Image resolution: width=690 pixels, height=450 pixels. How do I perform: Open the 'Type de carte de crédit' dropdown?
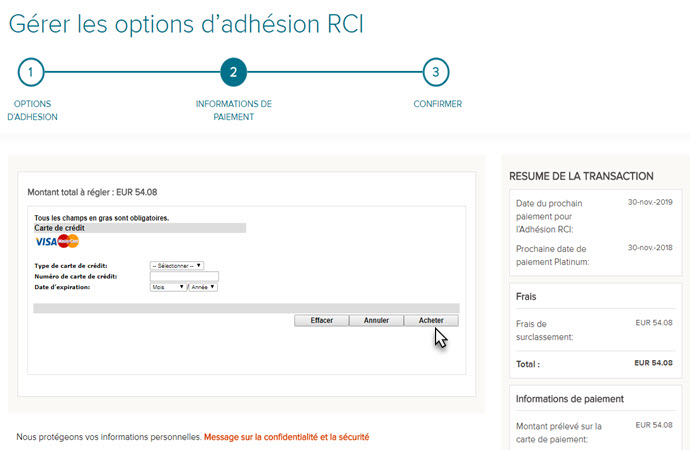coord(176,266)
